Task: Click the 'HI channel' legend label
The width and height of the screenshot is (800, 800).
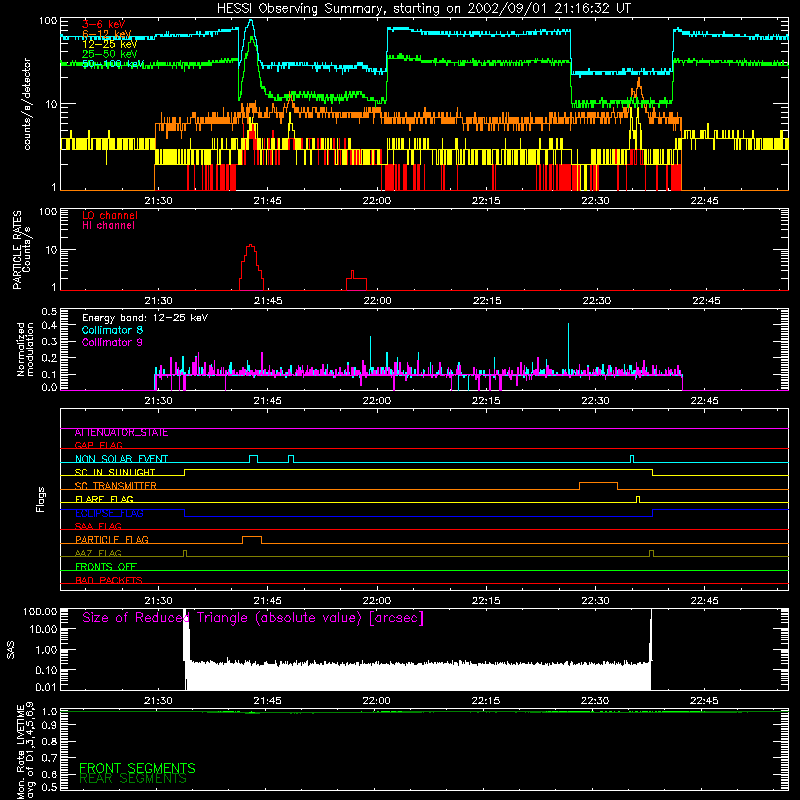Action: [x=109, y=226]
